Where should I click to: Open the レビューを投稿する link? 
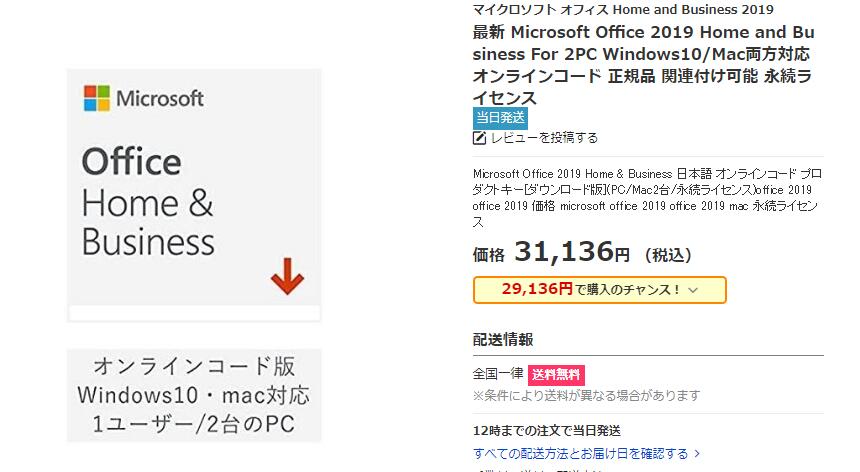click(544, 138)
